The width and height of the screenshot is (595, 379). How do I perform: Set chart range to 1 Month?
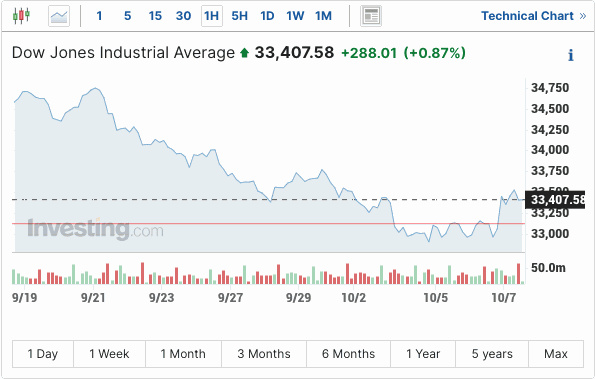pyautogui.click(x=183, y=354)
